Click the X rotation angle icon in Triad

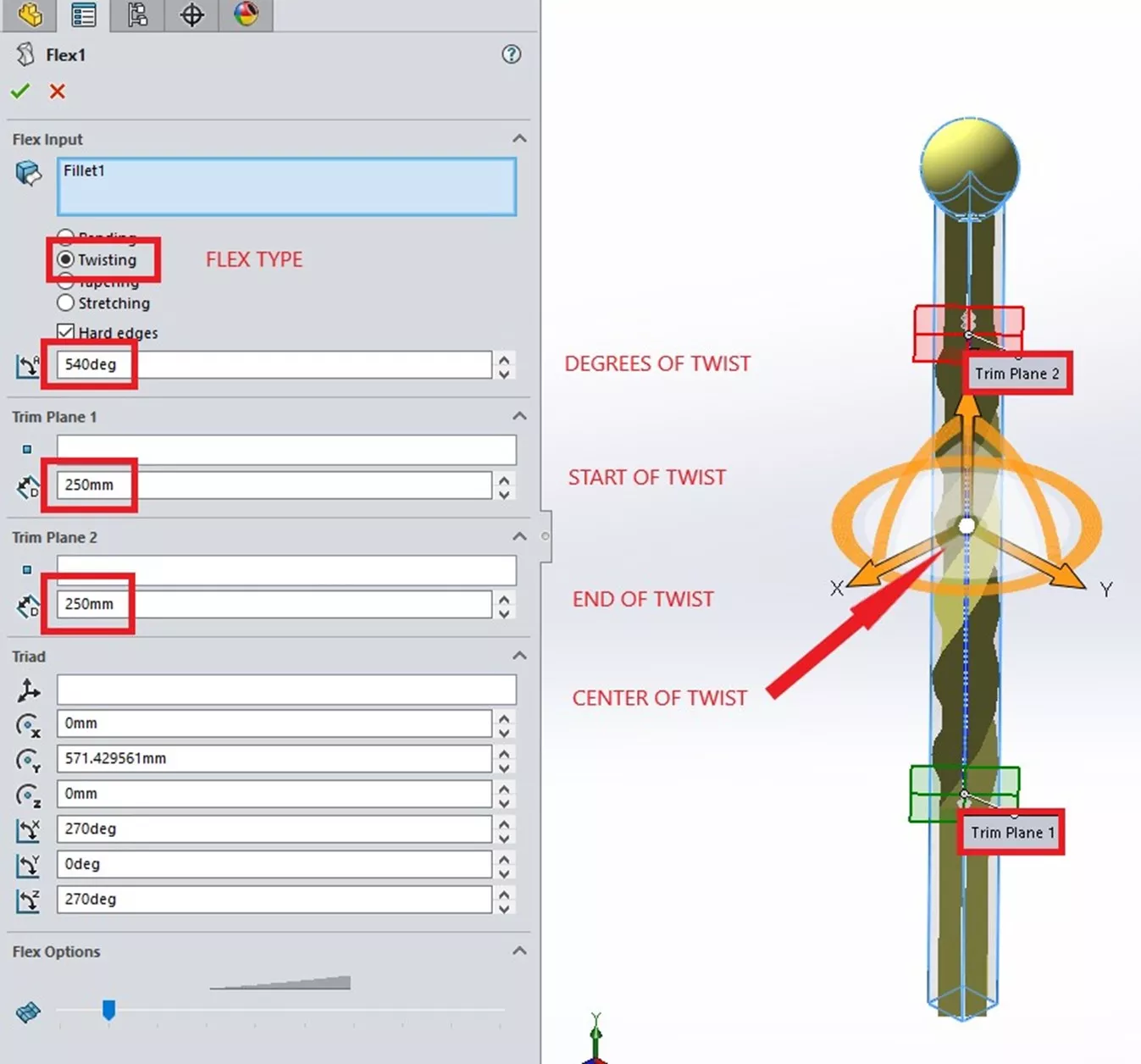click(28, 830)
